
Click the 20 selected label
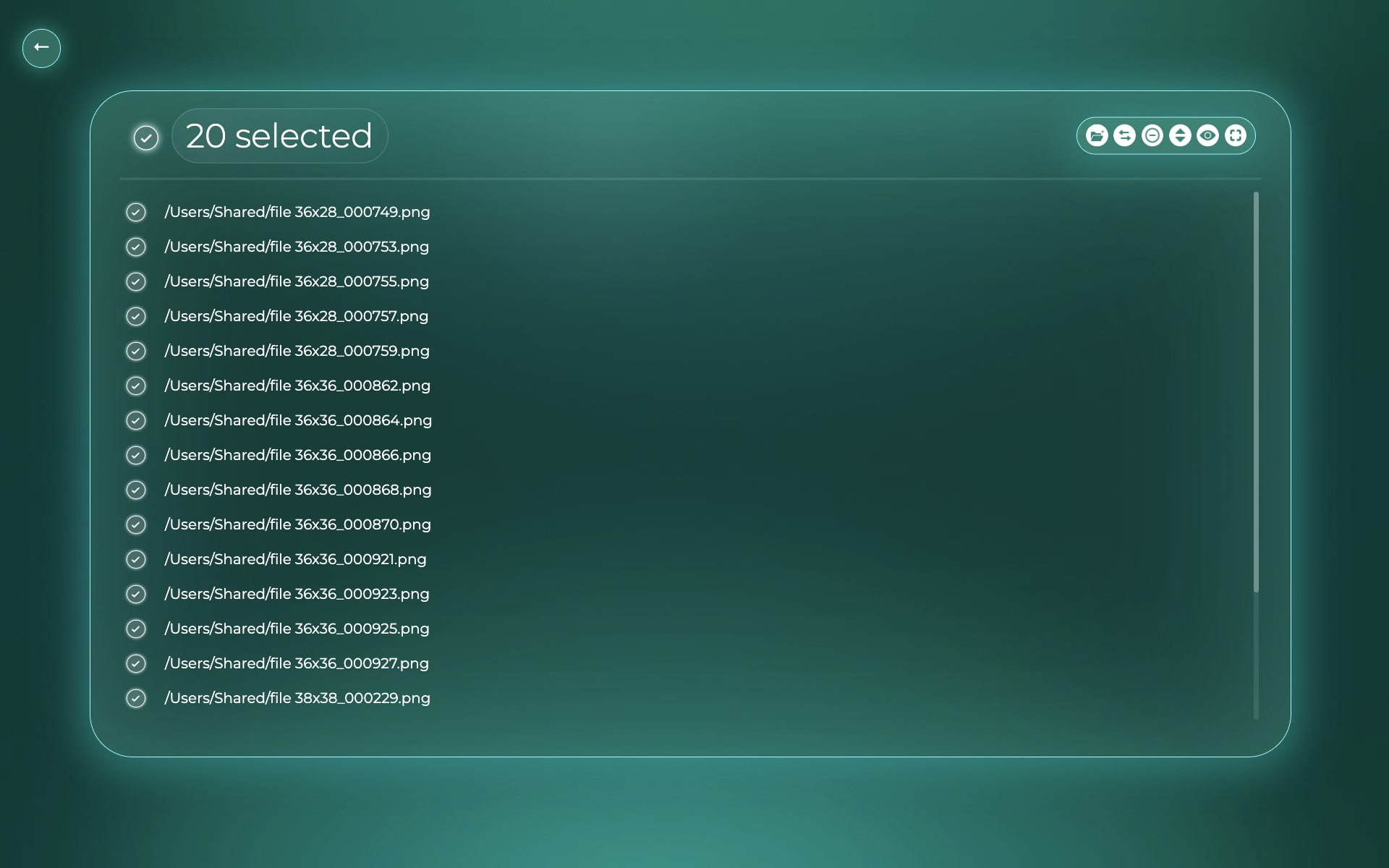279,136
